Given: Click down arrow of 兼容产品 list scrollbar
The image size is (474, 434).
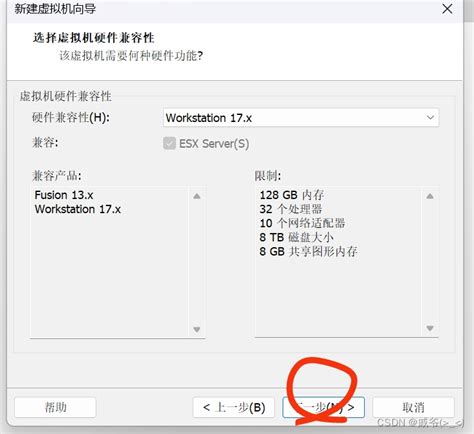Looking at the screenshot, I should (197, 329).
